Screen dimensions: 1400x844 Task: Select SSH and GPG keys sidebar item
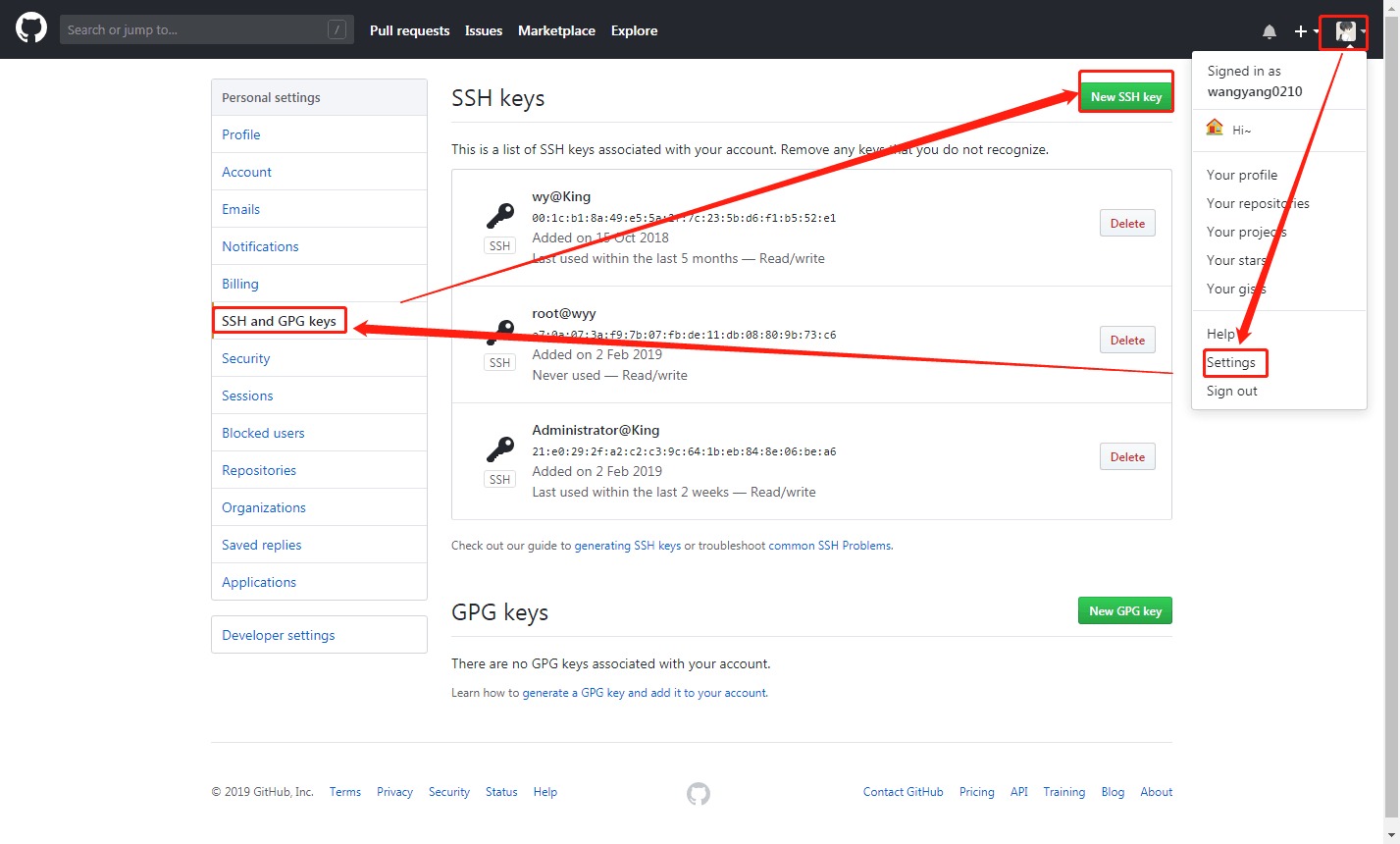[x=319, y=321]
